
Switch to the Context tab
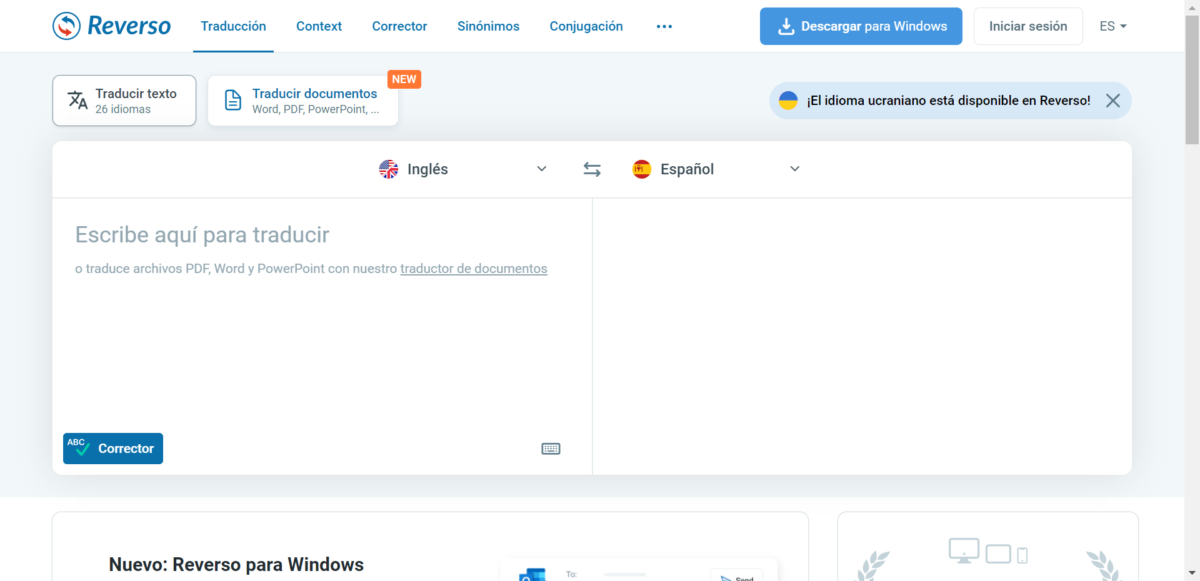pos(319,26)
